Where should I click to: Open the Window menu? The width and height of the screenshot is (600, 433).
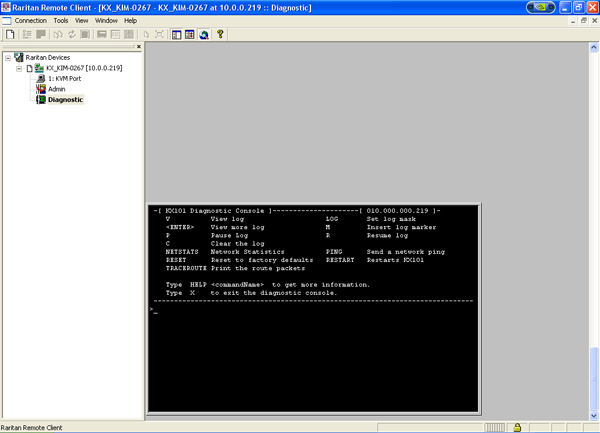pos(106,21)
